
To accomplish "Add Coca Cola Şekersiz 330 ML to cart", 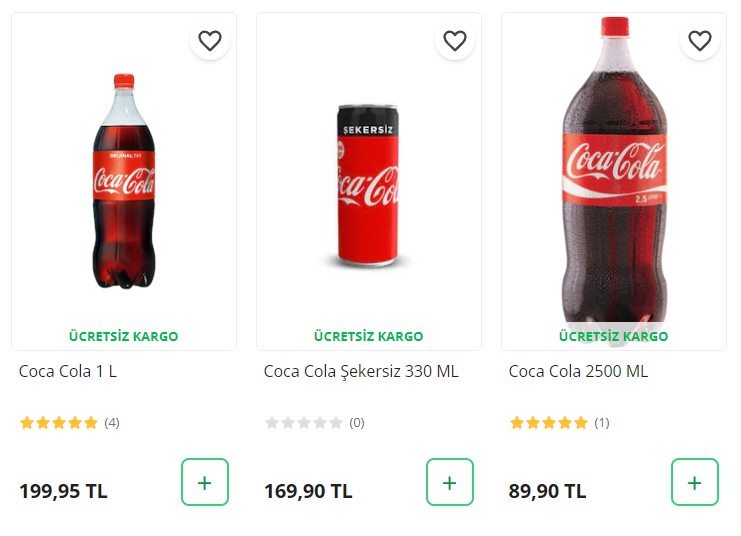I will 450,482.
